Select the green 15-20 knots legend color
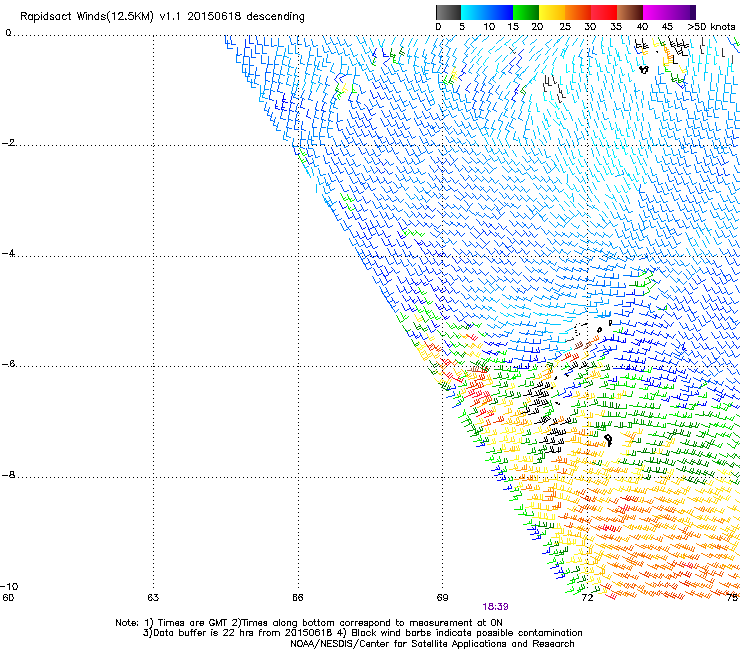The width and height of the screenshot is (740, 650). click(526, 12)
